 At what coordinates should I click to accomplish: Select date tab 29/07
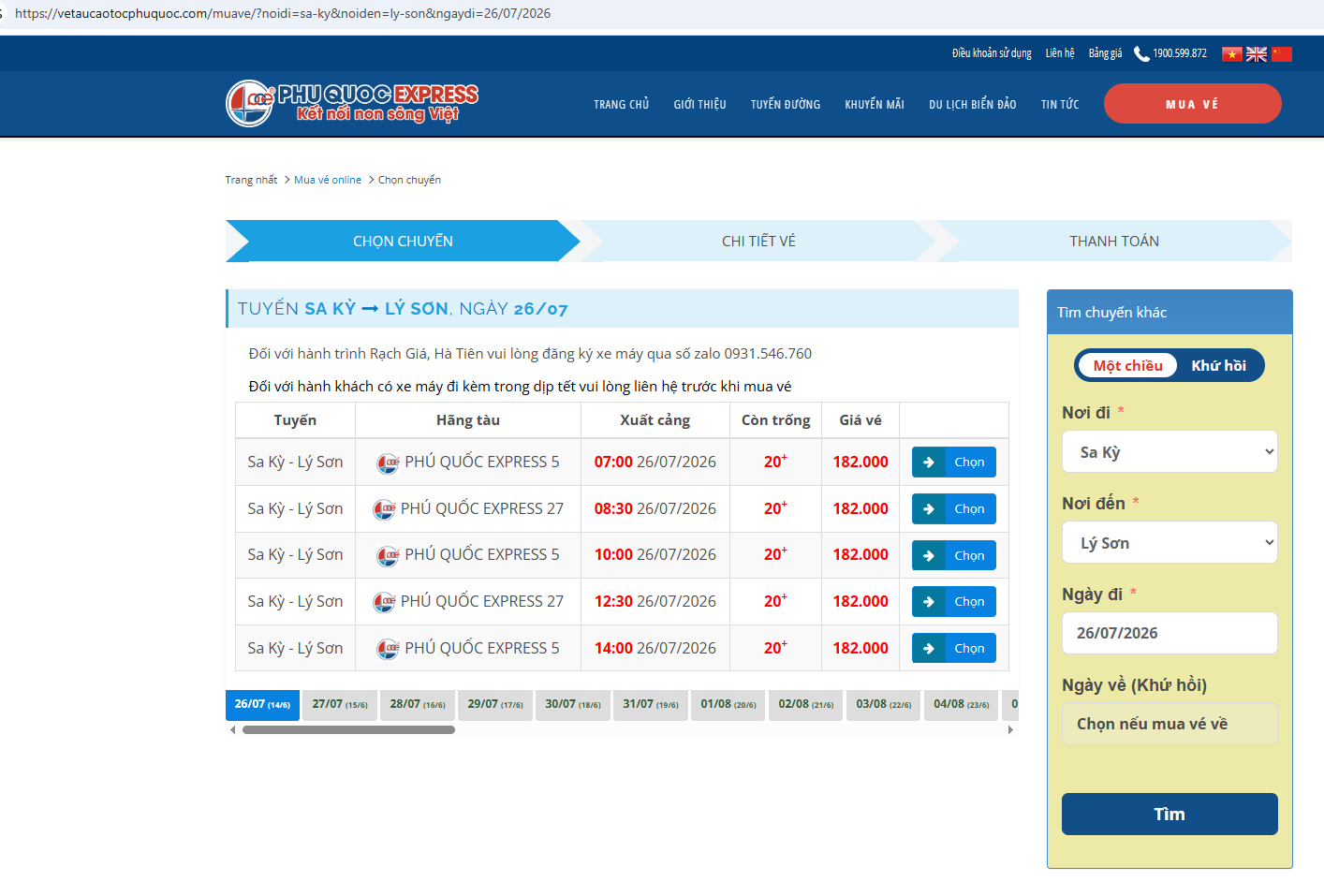coord(495,705)
